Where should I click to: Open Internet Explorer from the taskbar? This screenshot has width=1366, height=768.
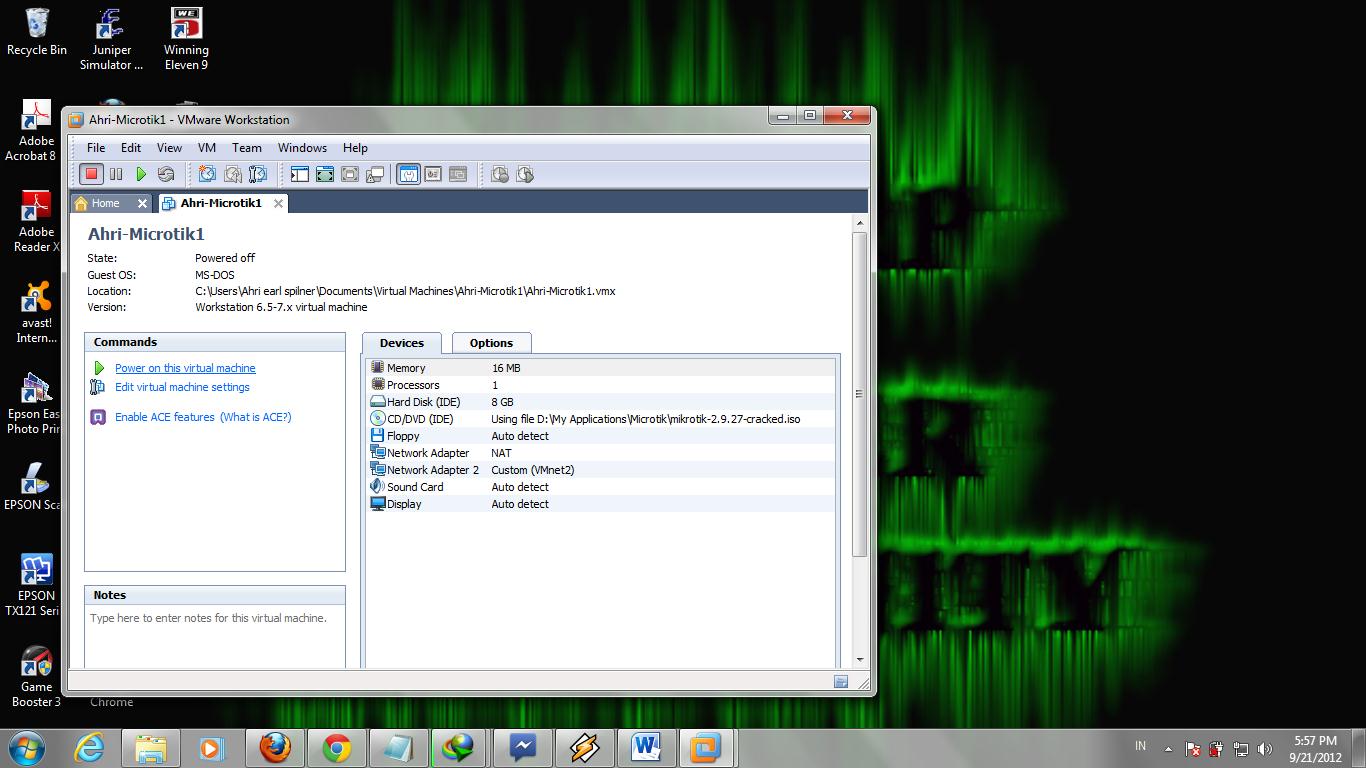[89, 747]
